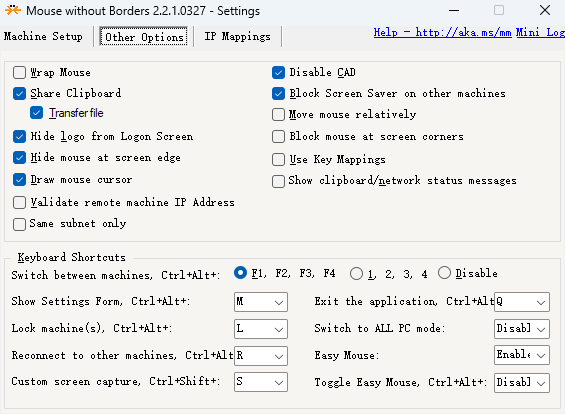The width and height of the screenshot is (565, 414).
Task: Select the 1, 2, 3, 4 radio button
Action: click(x=356, y=273)
